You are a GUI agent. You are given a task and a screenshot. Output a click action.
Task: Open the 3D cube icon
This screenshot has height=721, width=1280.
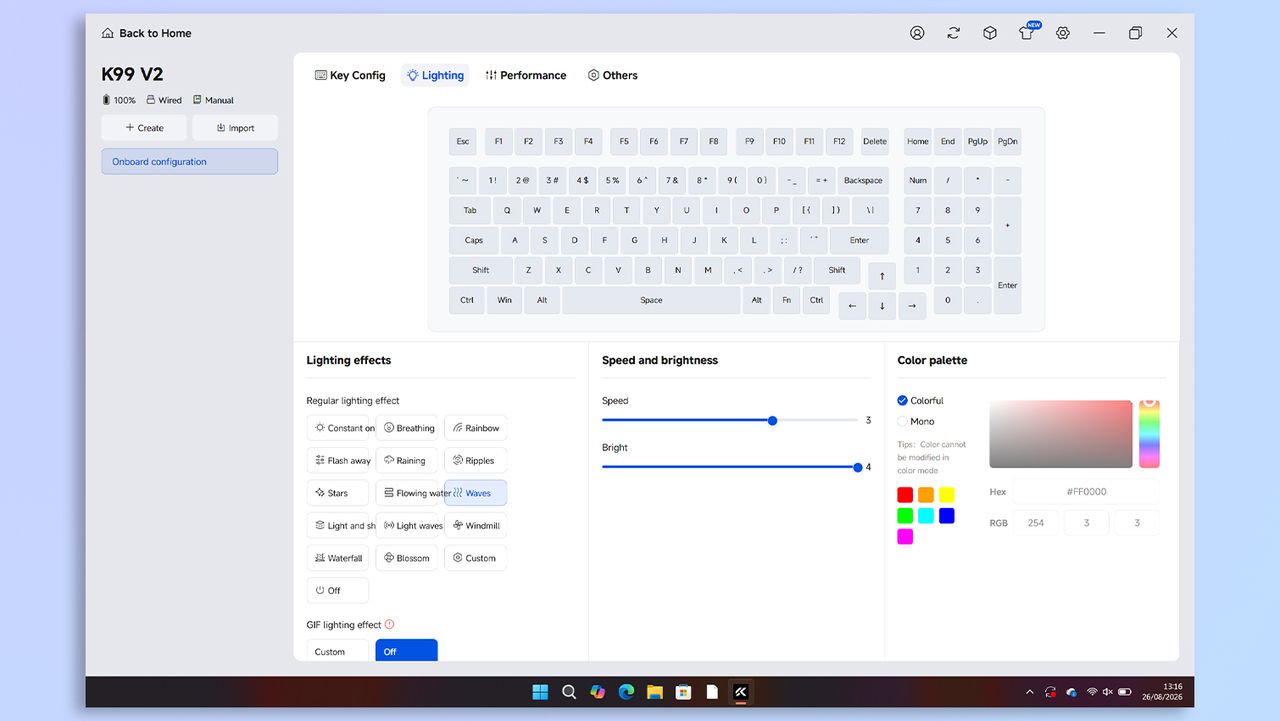[990, 33]
